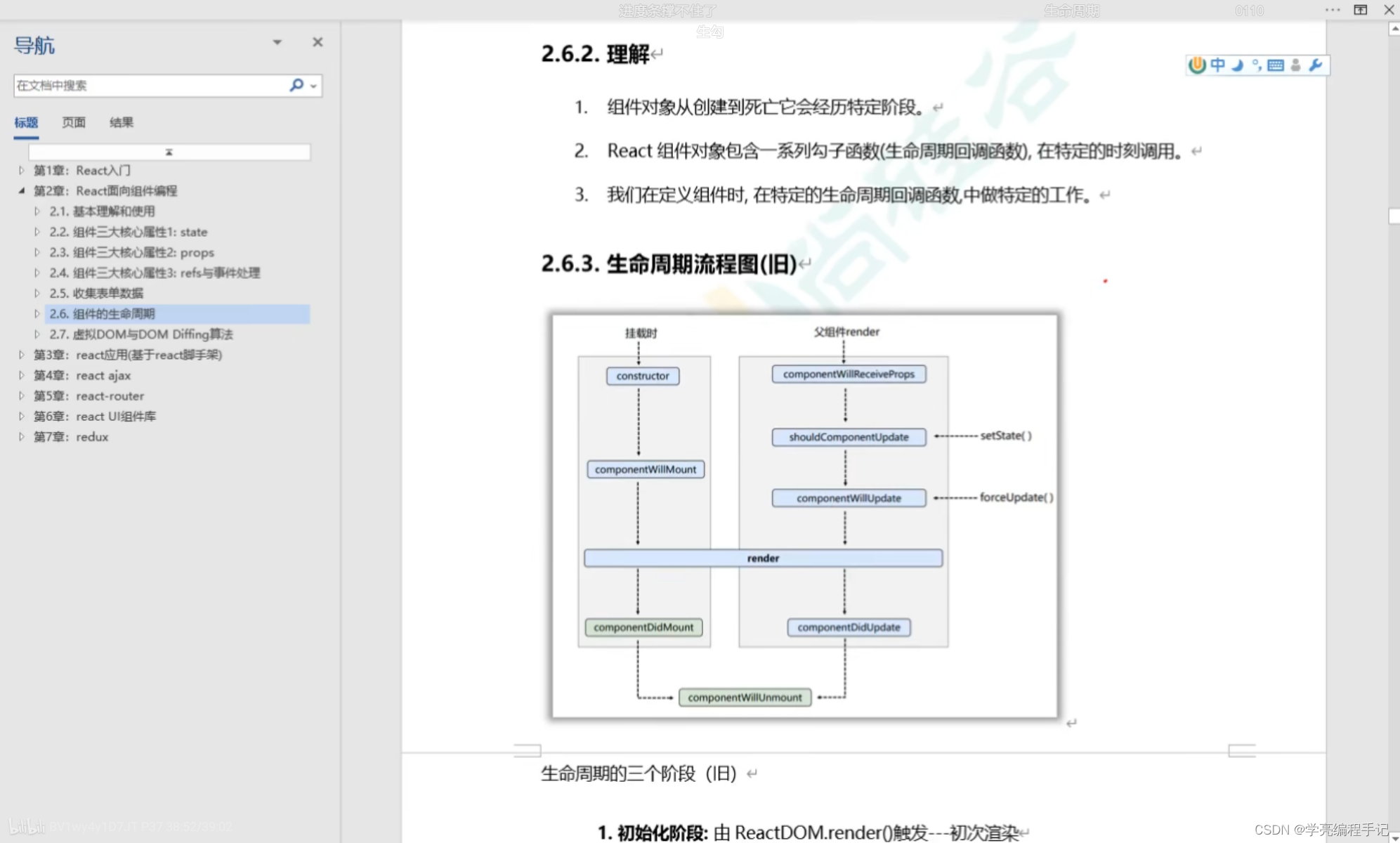
Task: Click list item 组件对象从创建到死亡它会经历特定阶段
Action: coord(766,107)
